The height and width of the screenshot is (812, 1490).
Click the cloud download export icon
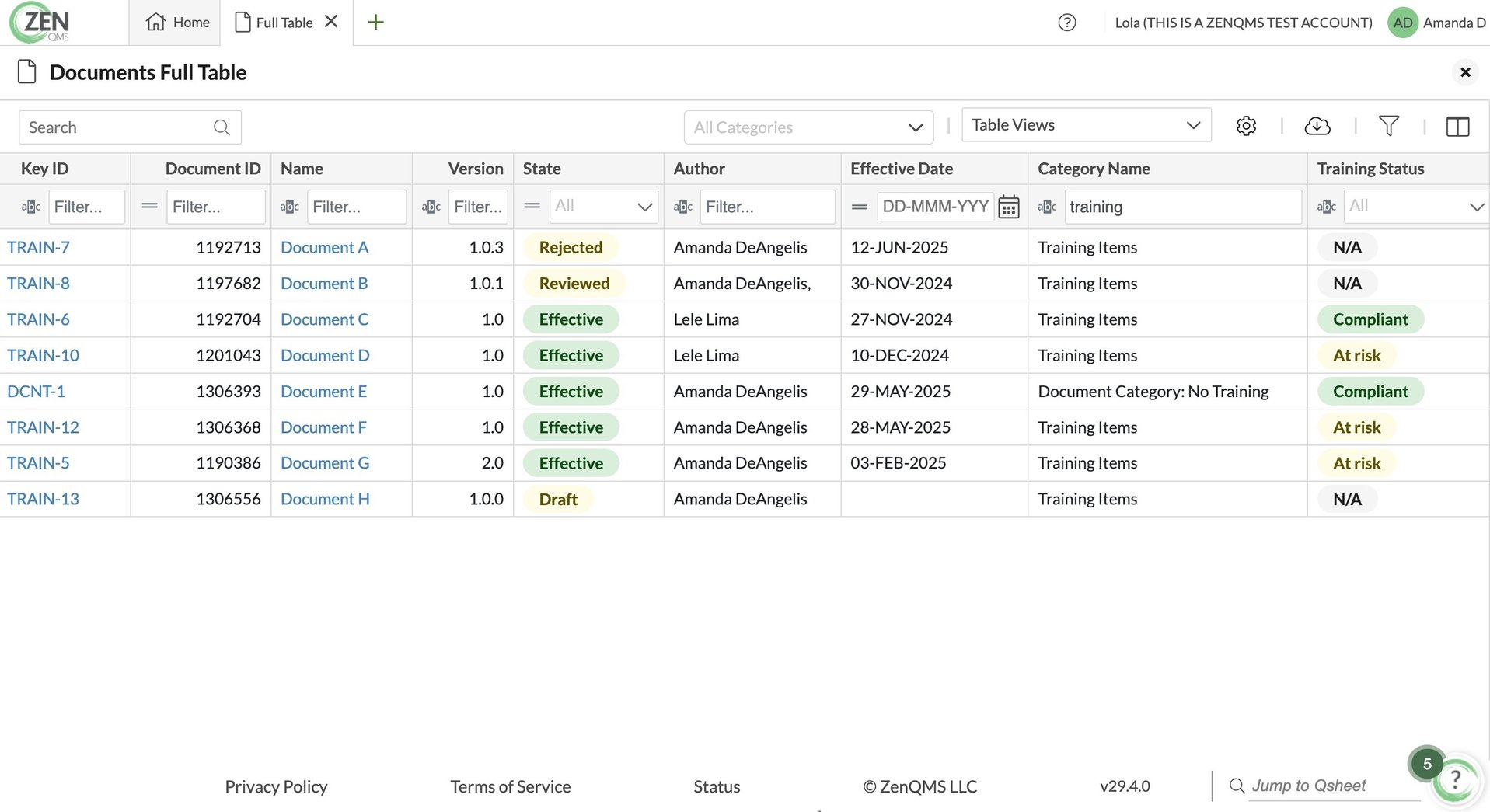[x=1317, y=126]
